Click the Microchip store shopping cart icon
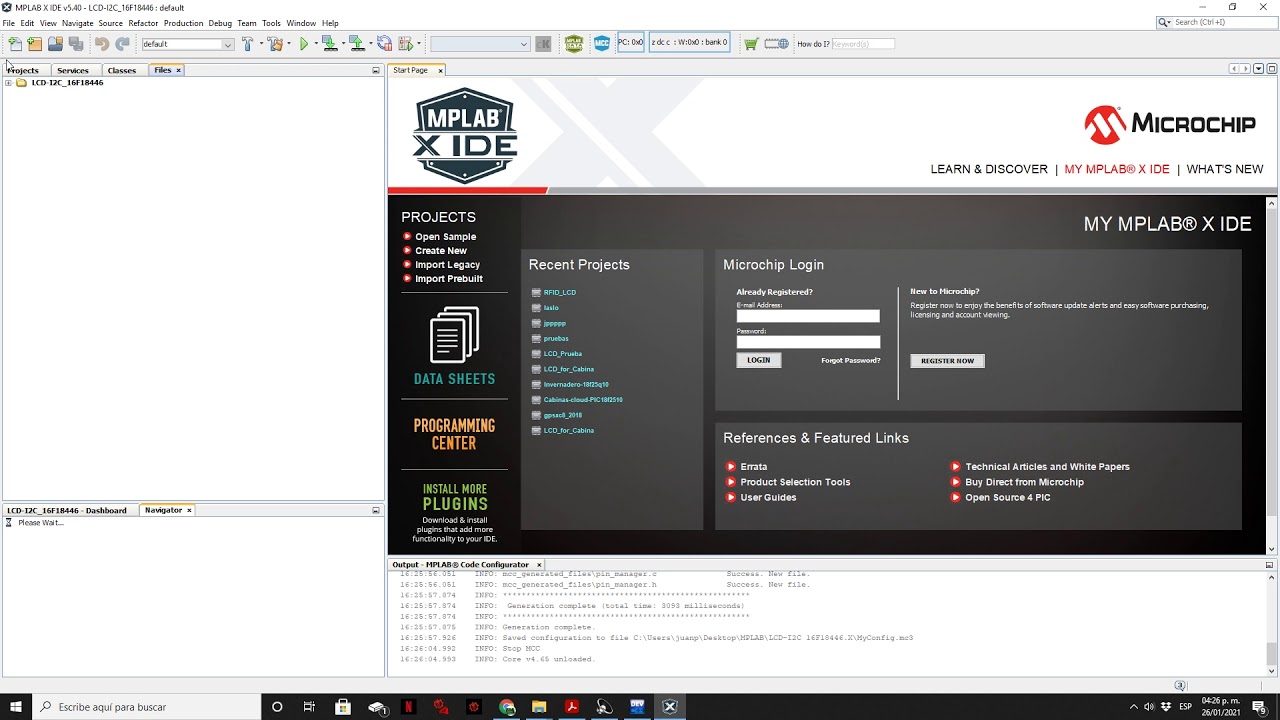This screenshot has height=720, width=1280. coord(751,44)
